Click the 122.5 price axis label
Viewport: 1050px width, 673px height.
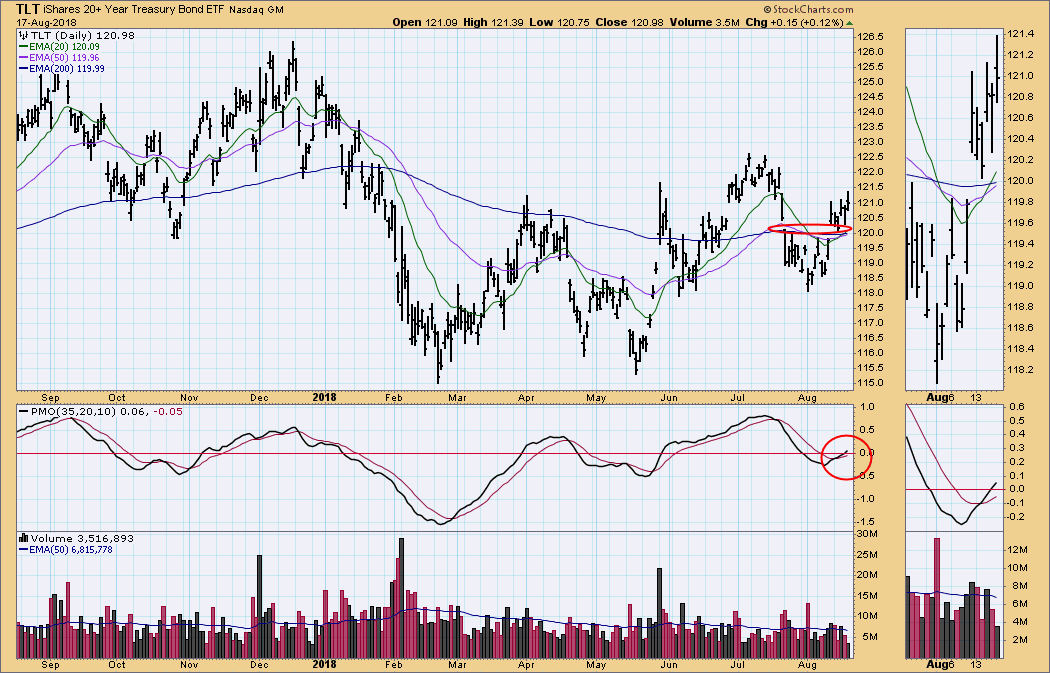click(x=869, y=157)
